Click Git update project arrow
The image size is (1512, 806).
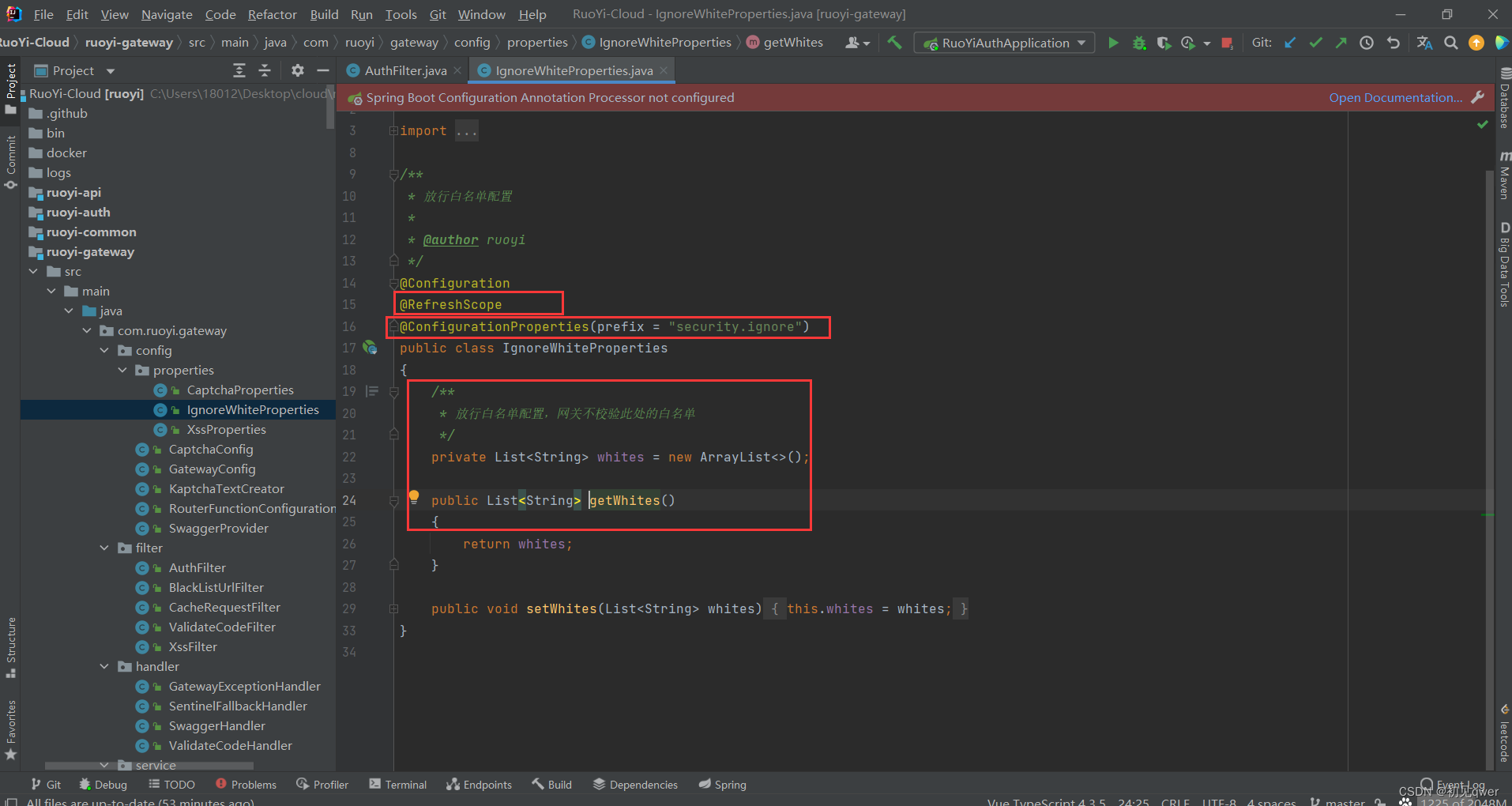[1290, 43]
